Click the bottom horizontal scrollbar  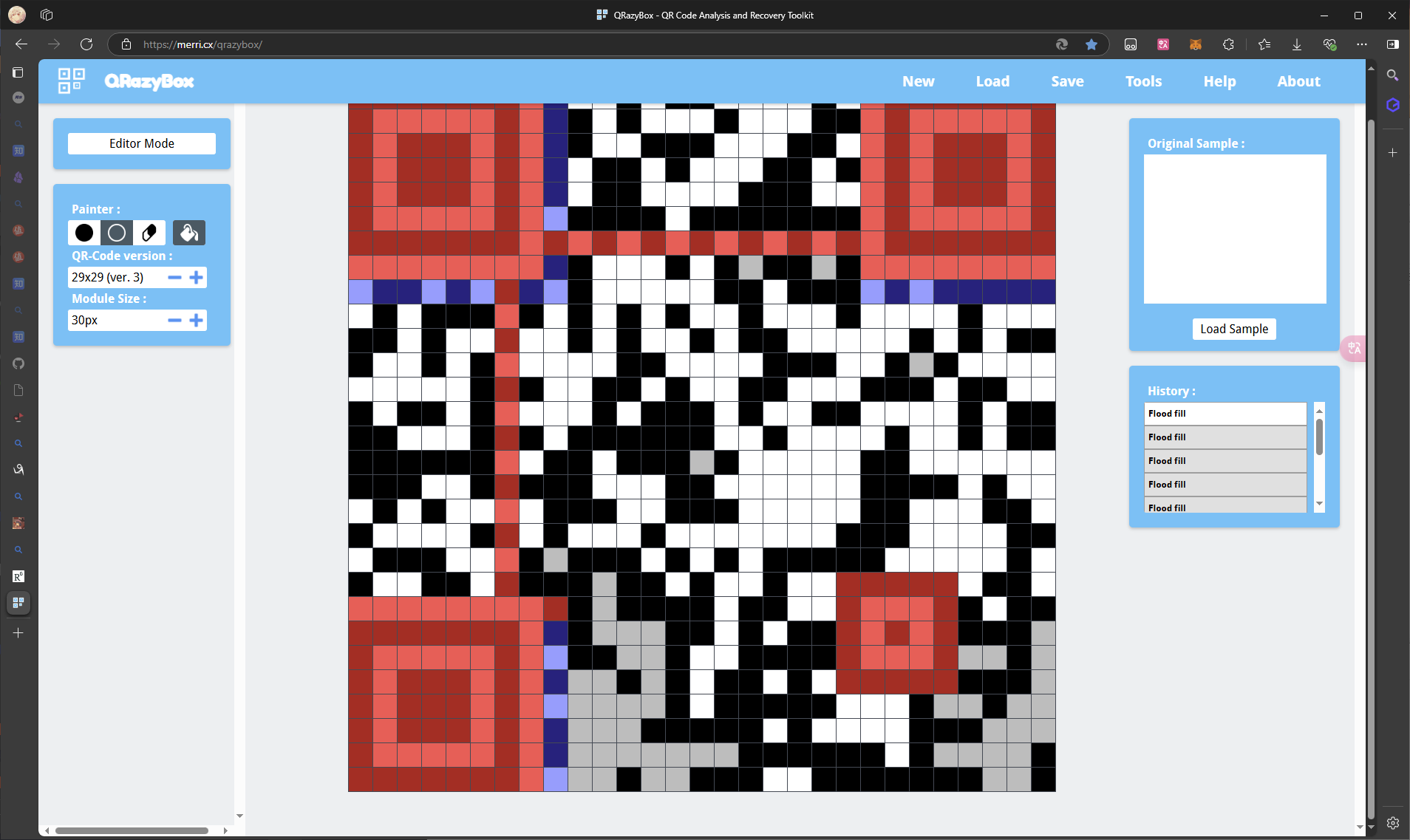[132, 830]
